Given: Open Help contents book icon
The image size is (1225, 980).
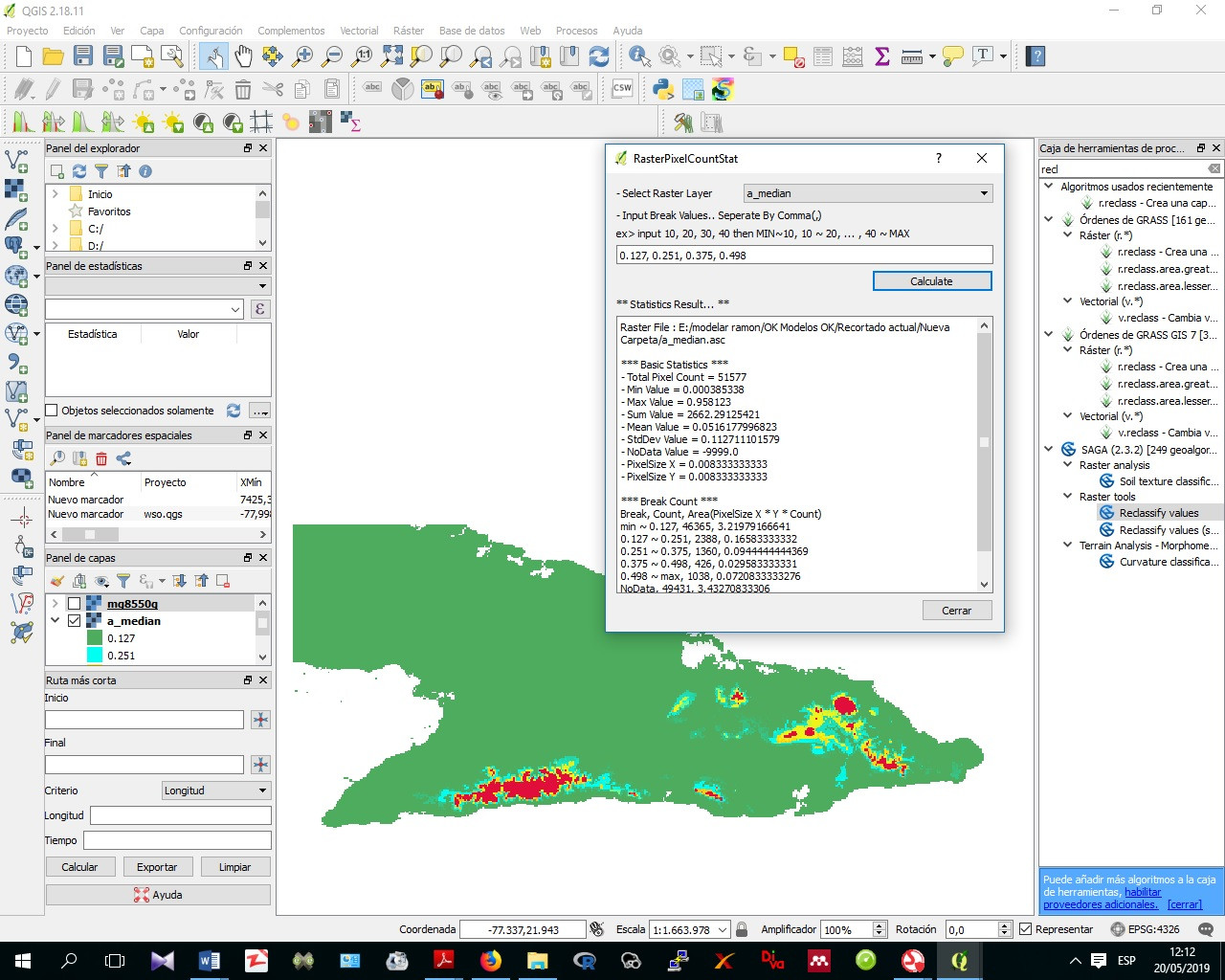Looking at the screenshot, I should (1036, 56).
